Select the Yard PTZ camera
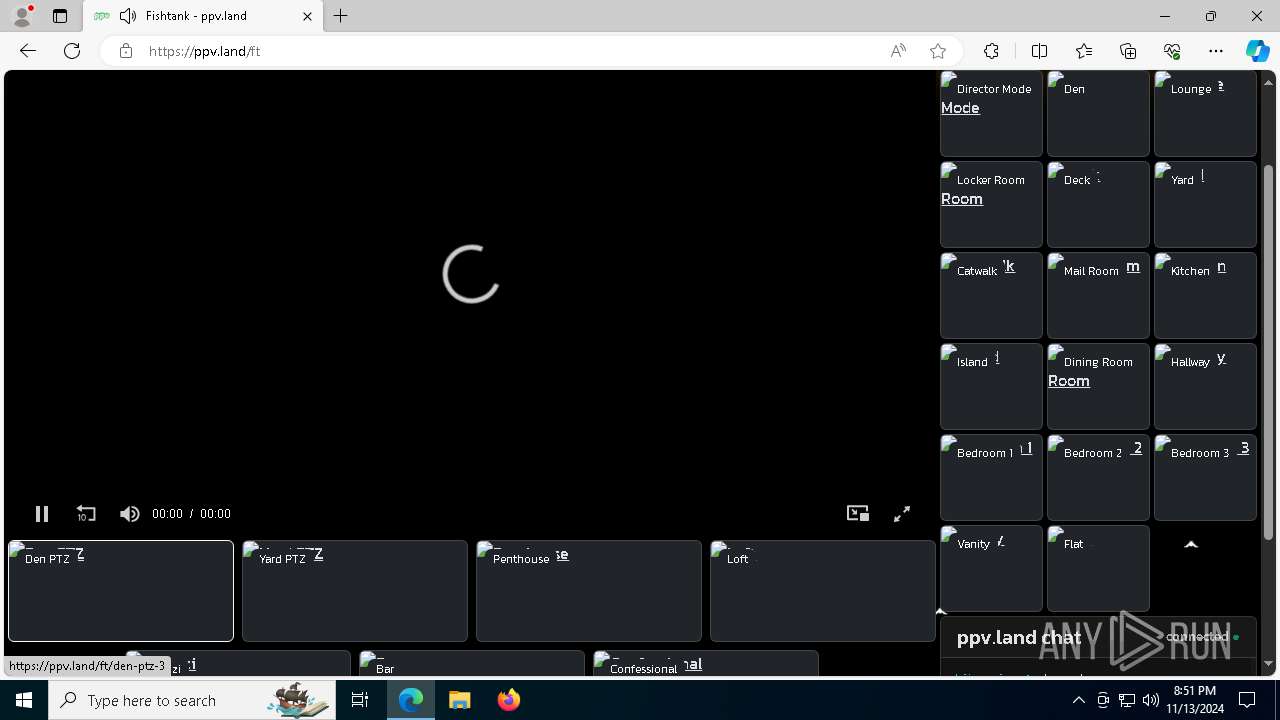 click(x=355, y=591)
